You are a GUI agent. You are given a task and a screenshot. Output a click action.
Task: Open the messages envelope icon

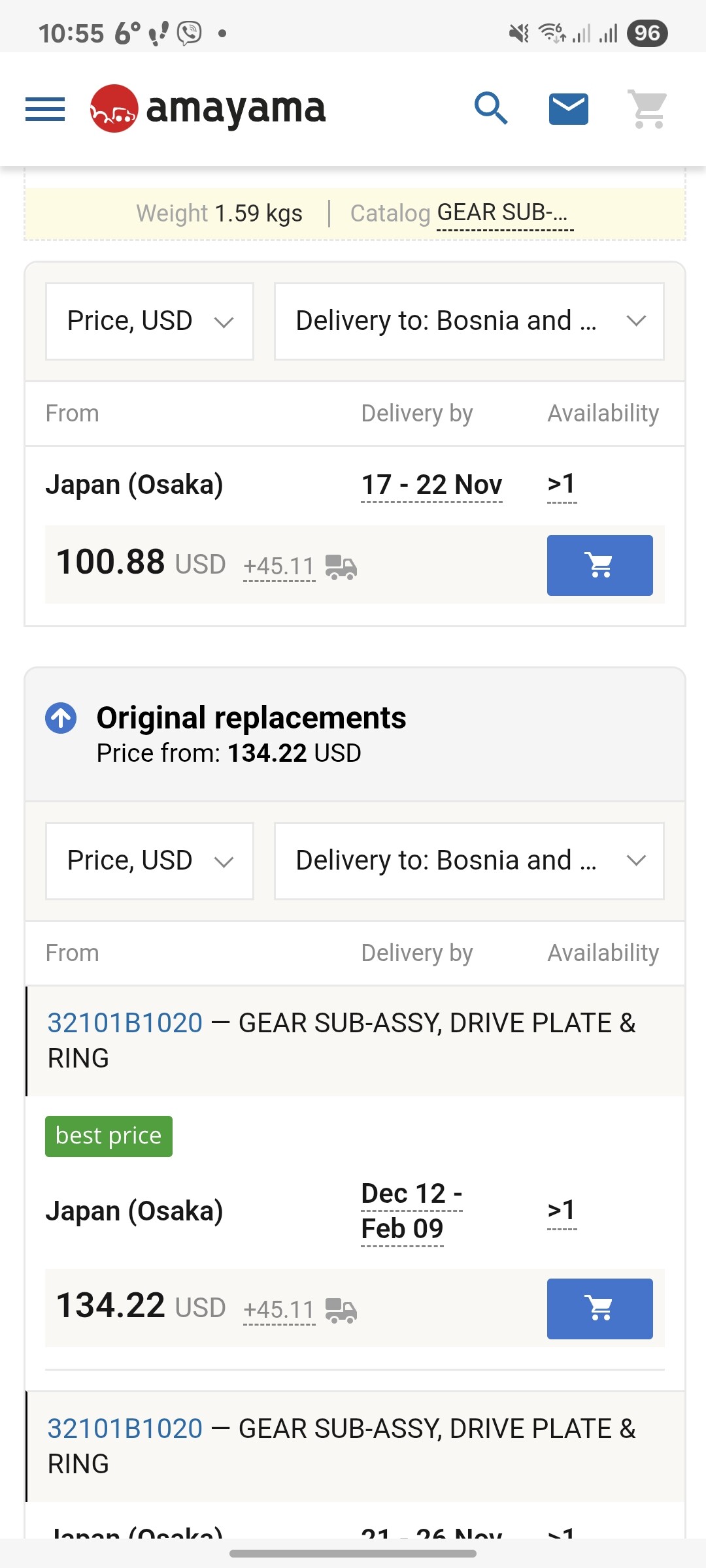coord(568,108)
